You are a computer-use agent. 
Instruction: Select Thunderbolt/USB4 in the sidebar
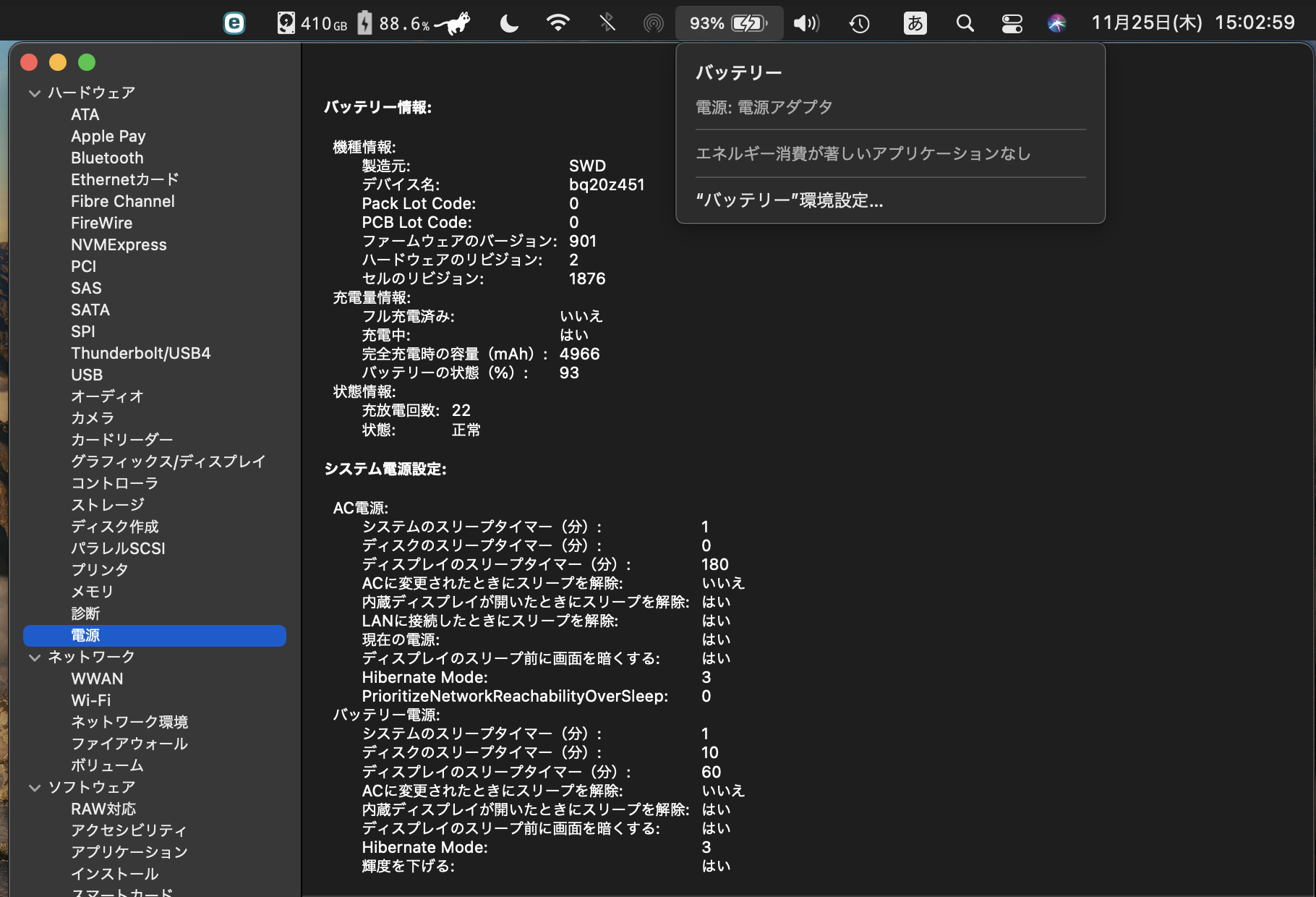140,353
